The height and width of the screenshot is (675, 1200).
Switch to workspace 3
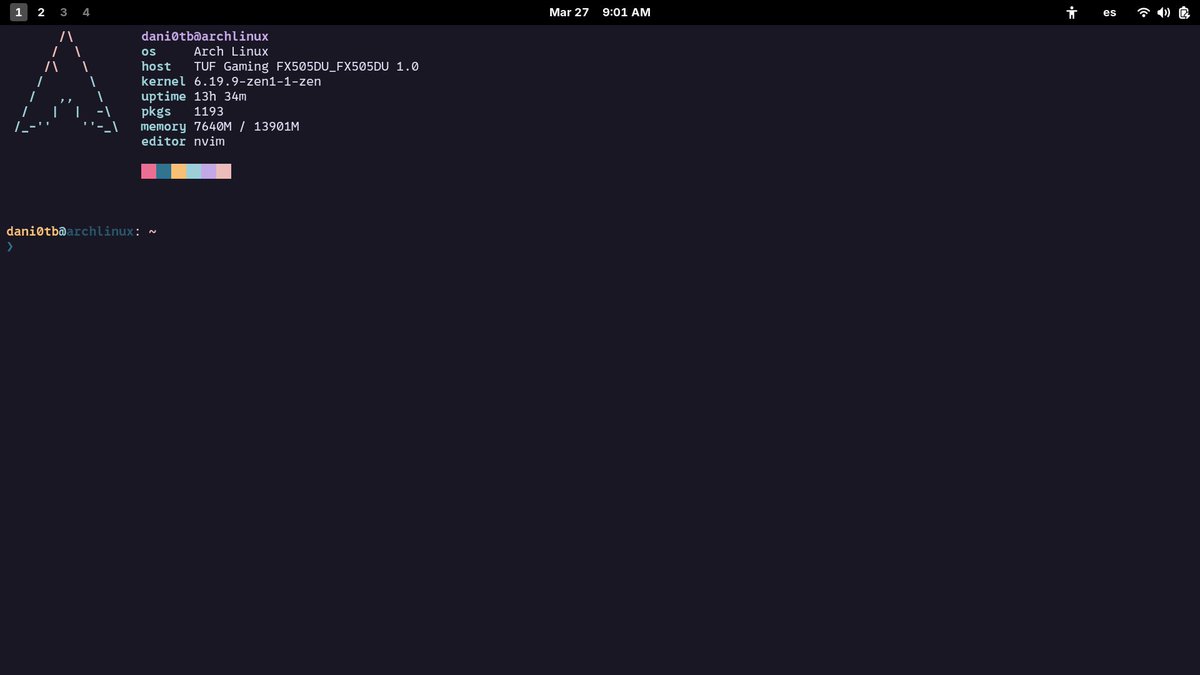click(64, 12)
